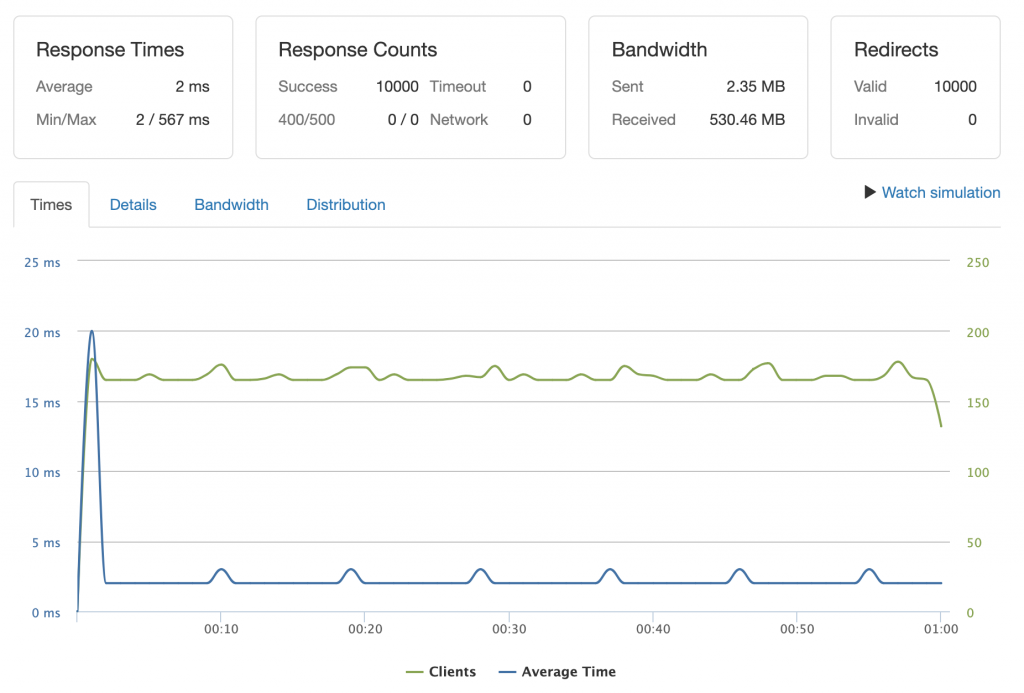Click the 00:40 time axis label
The image size is (1024, 693).
[653, 629]
